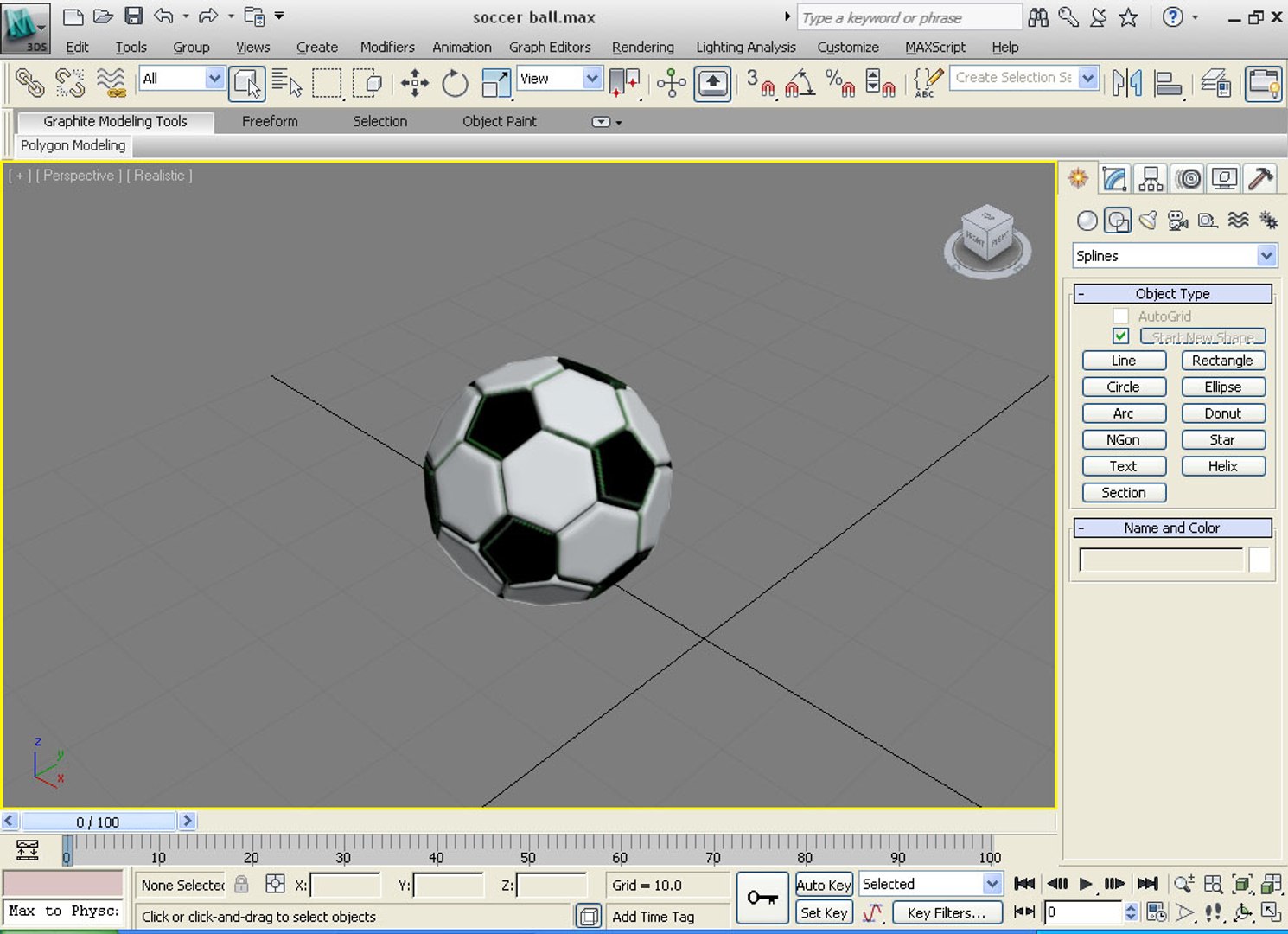Toggle Window/Crossing selection mode
1288x934 pixels.
coord(368,83)
